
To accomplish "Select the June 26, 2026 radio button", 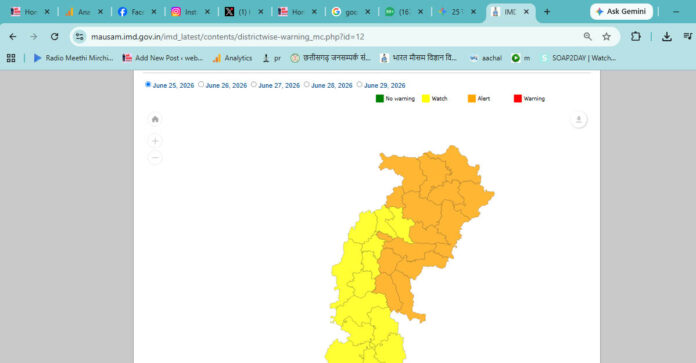I will [x=201, y=84].
